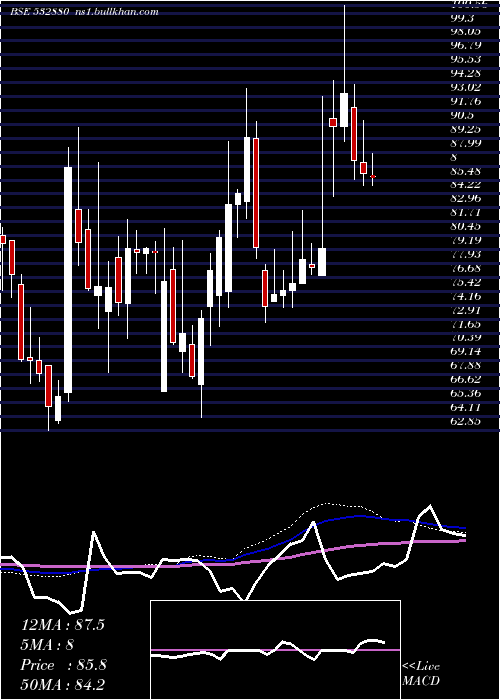
Task: Select the 80.45 price axis label
Action: point(466,226)
